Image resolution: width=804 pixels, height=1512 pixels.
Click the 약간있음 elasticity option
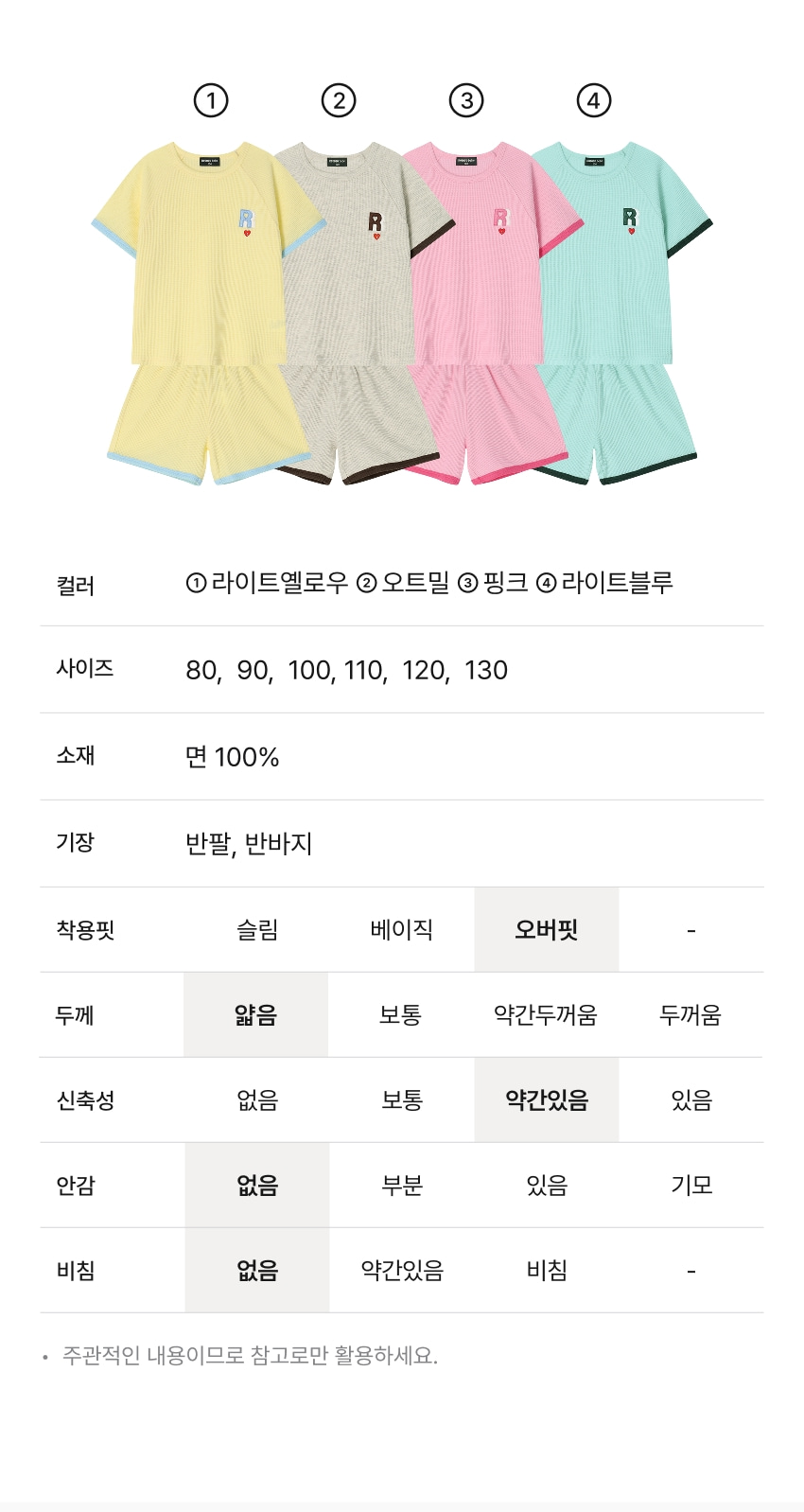click(547, 1100)
